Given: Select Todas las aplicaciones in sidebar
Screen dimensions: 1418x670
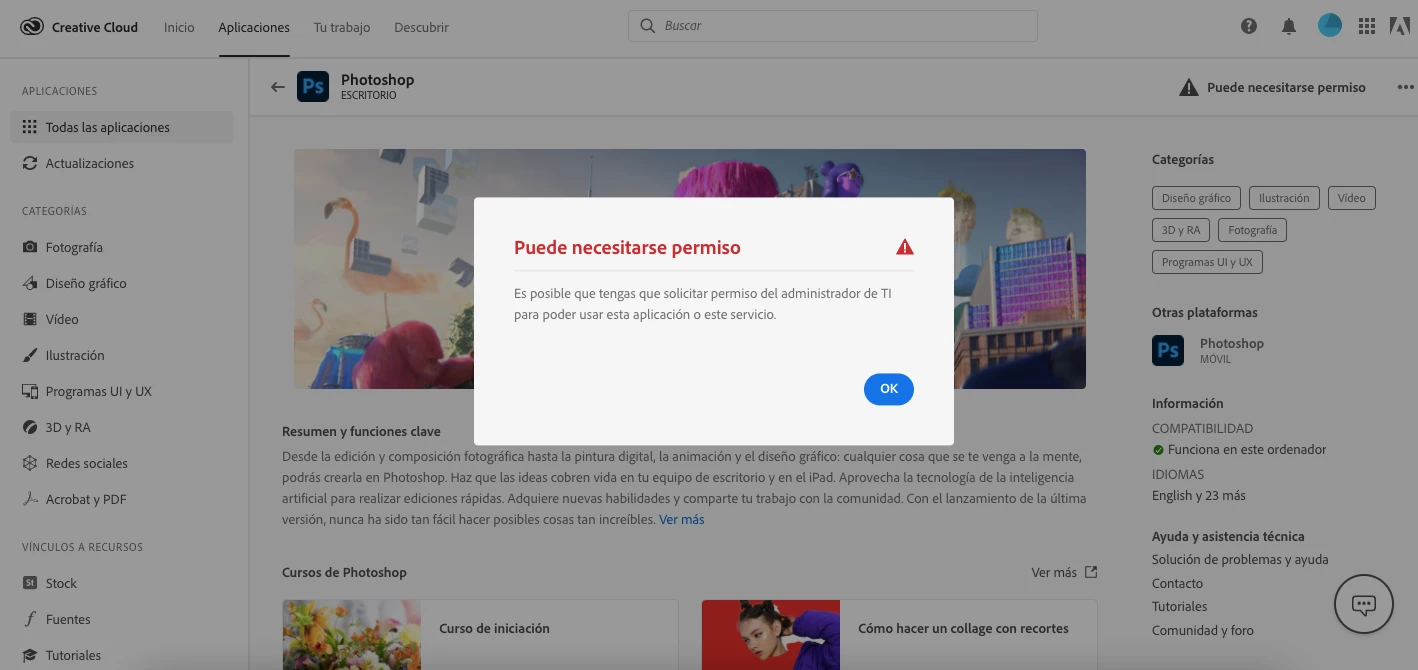Looking at the screenshot, I should (122, 127).
